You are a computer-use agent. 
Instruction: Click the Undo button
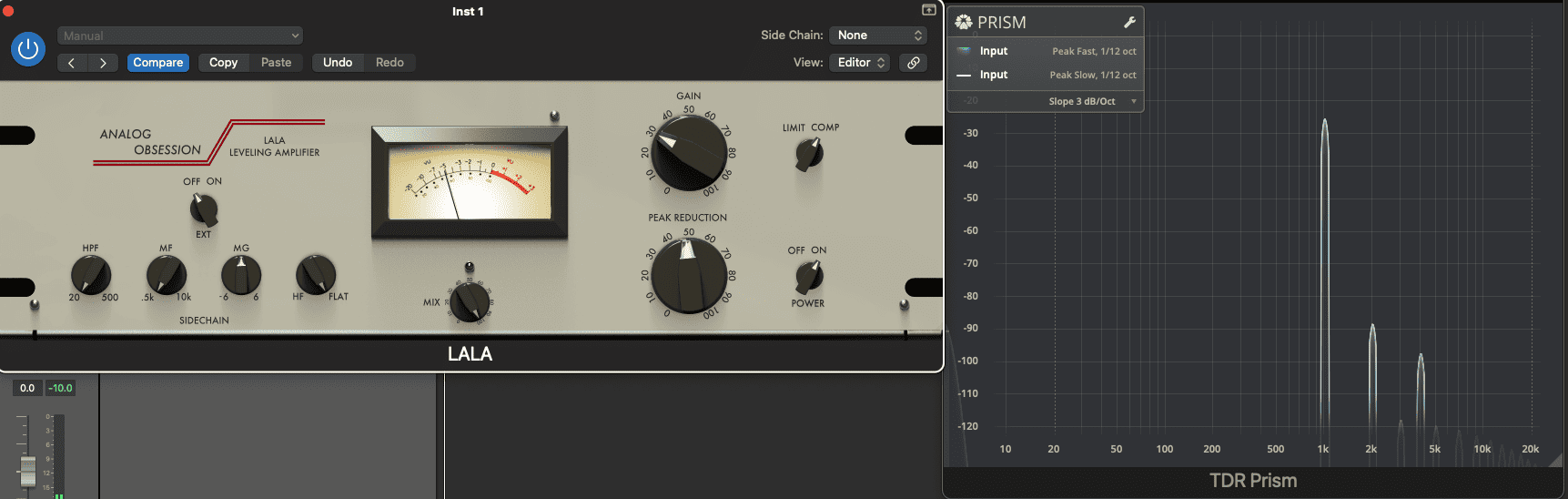(338, 63)
